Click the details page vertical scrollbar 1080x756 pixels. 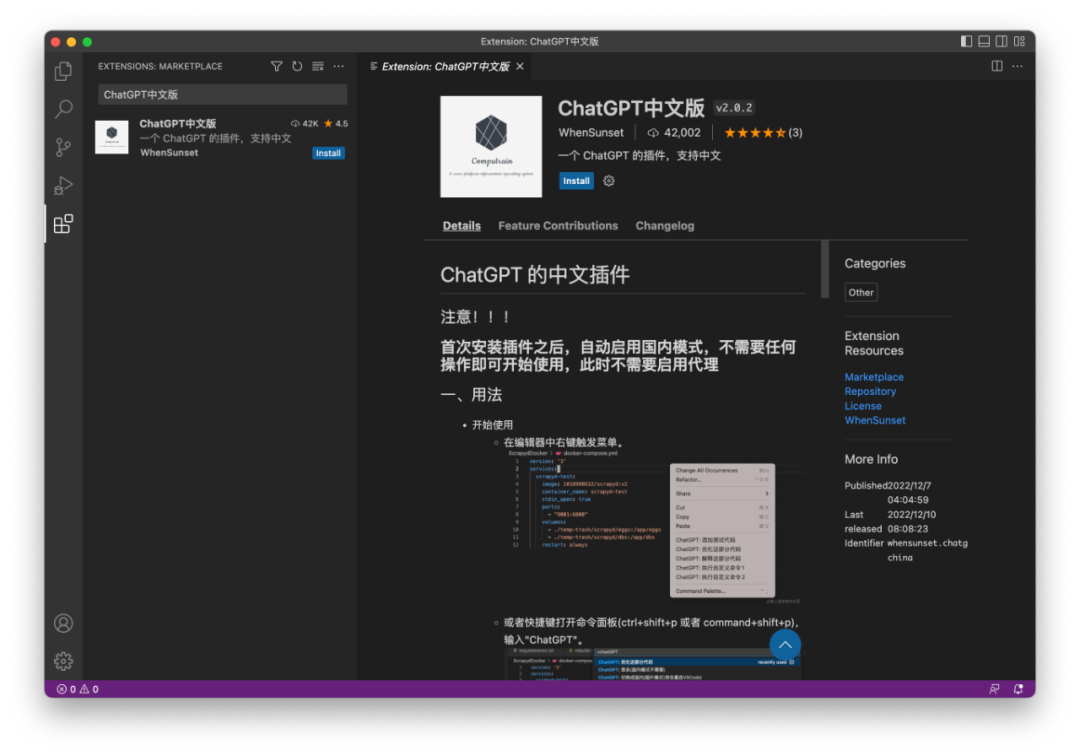coord(825,268)
